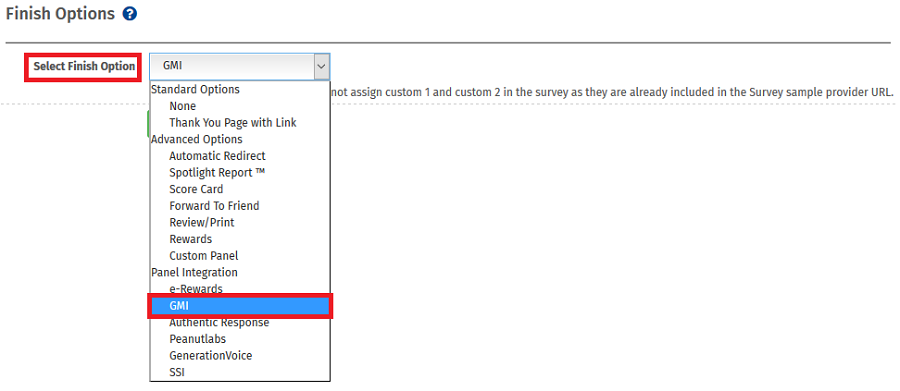
Task: Click the Advanced Options group header
Action: click(x=196, y=140)
